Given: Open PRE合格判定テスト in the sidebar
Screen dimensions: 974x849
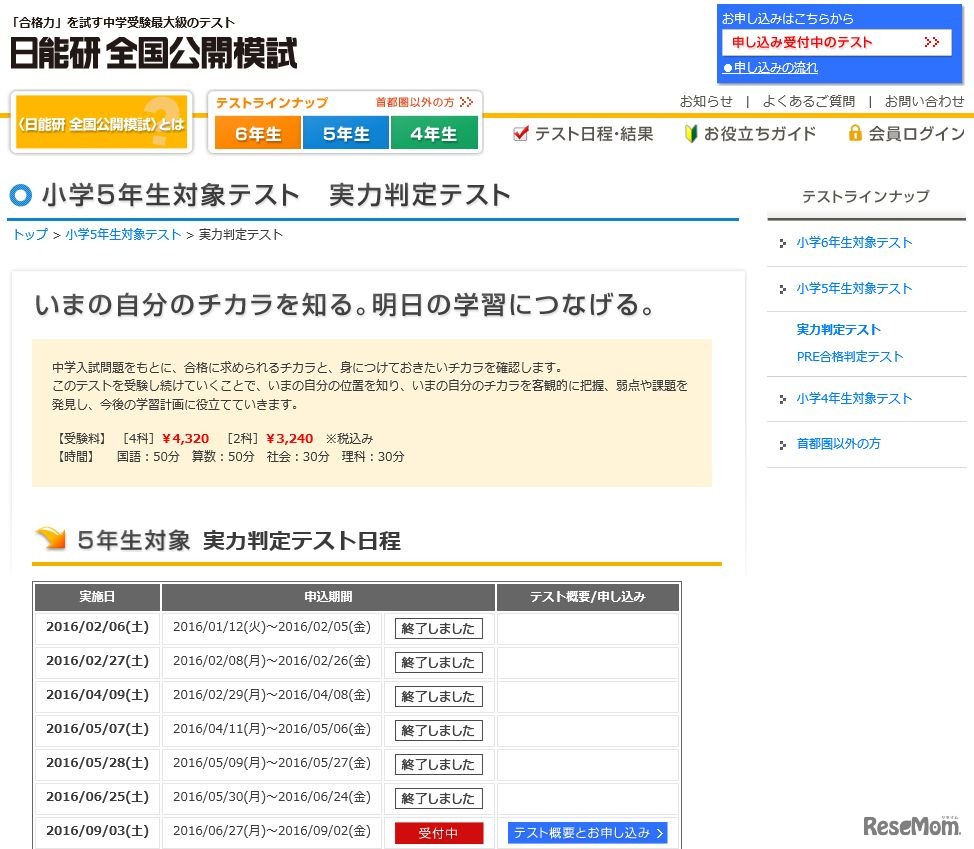Looking at the screenshot, I should (x=849, y=357).
